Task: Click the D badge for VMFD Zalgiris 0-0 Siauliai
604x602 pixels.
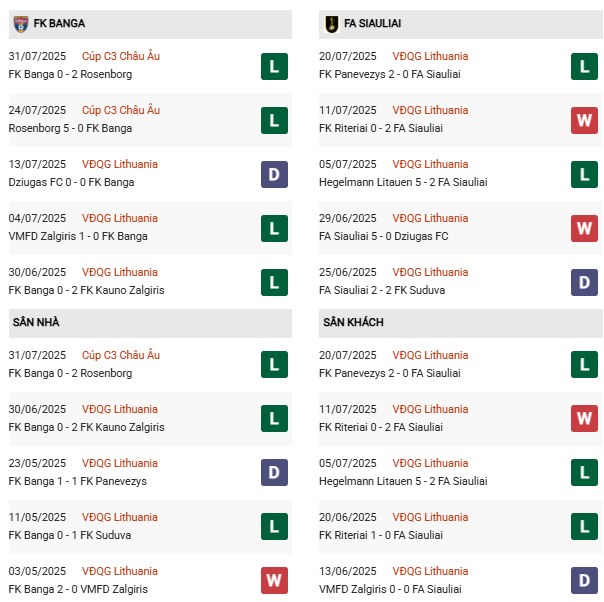Action: tap(584, 581)
